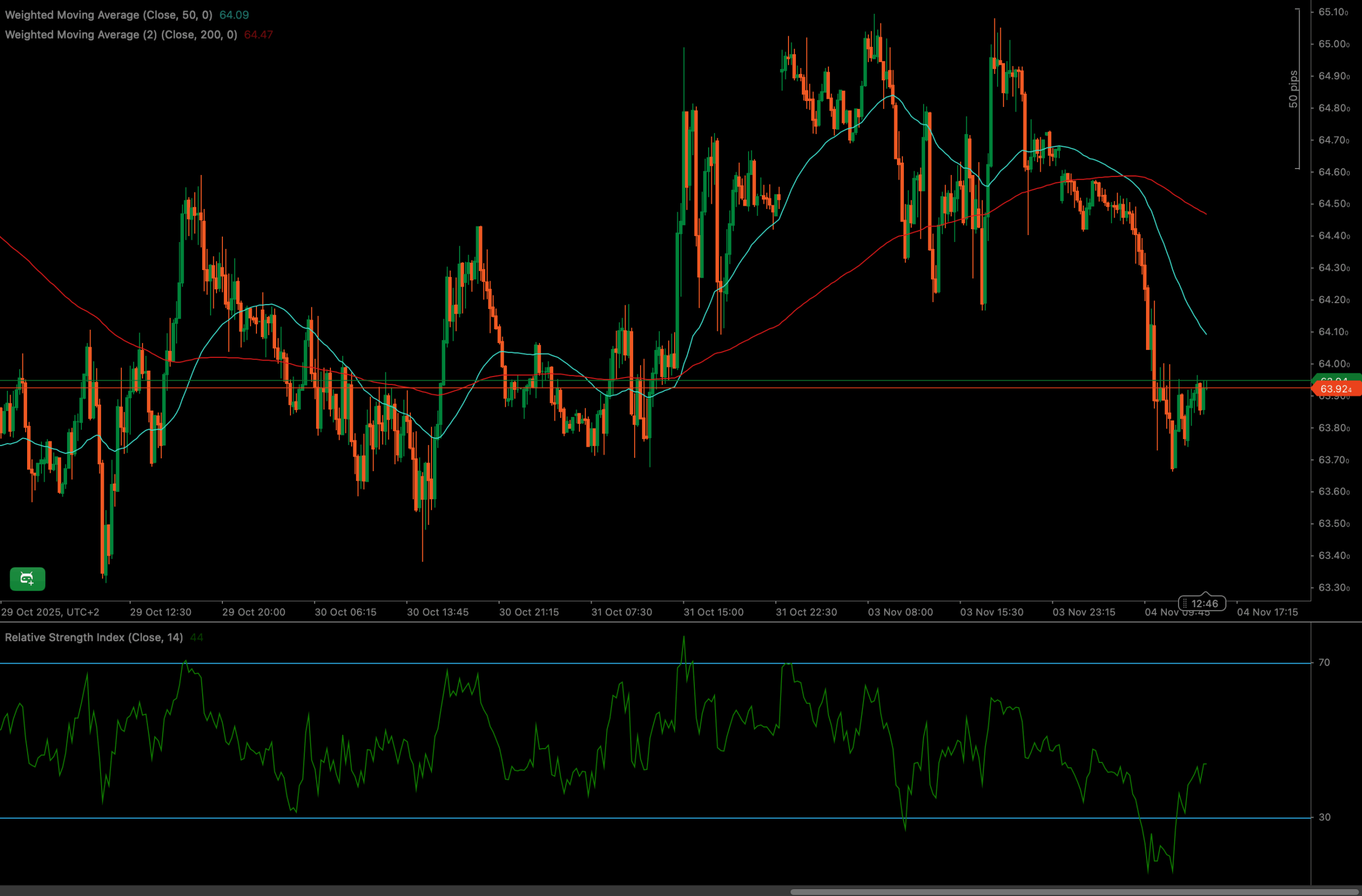This screenshot has height=896, width=1362.
Task: Select the Weighted Moving Average (2) 200 label
Action: coord(121,35)
